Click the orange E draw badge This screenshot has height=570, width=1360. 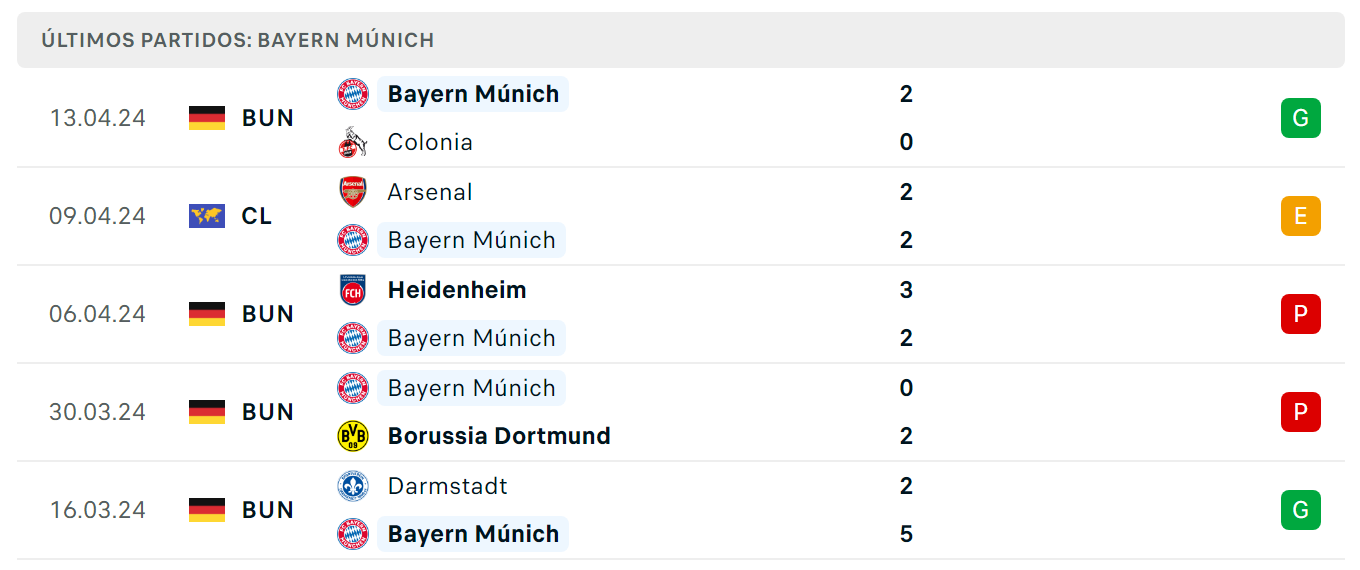pos(1300,216)
